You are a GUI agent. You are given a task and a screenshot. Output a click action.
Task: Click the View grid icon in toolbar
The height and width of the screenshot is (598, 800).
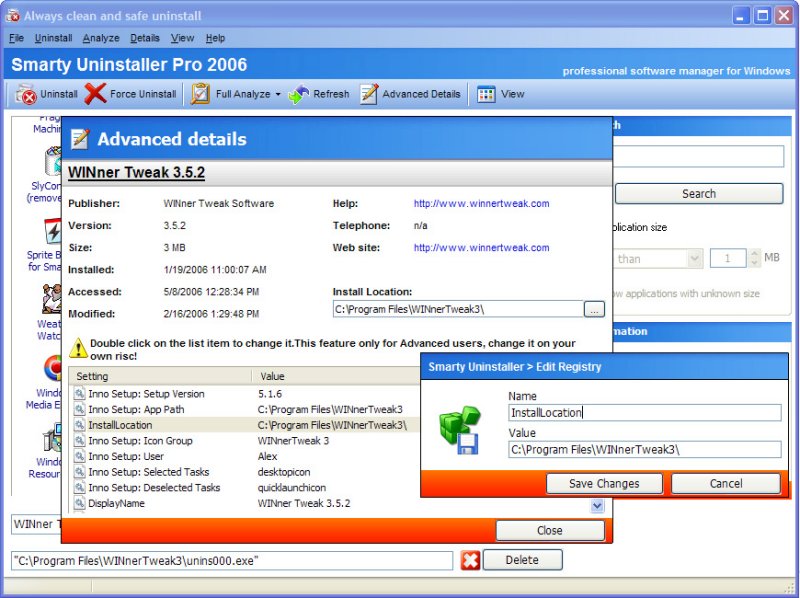tap(486, 94)
